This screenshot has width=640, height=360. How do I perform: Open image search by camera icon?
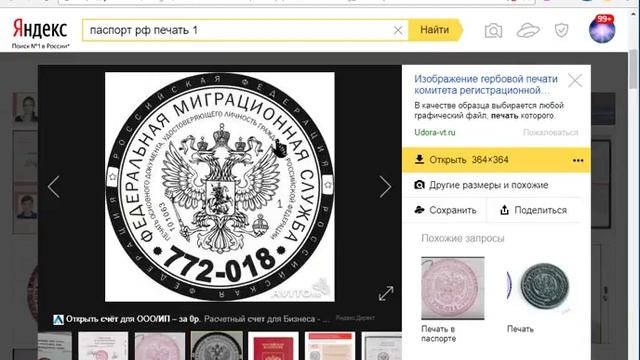493,31
